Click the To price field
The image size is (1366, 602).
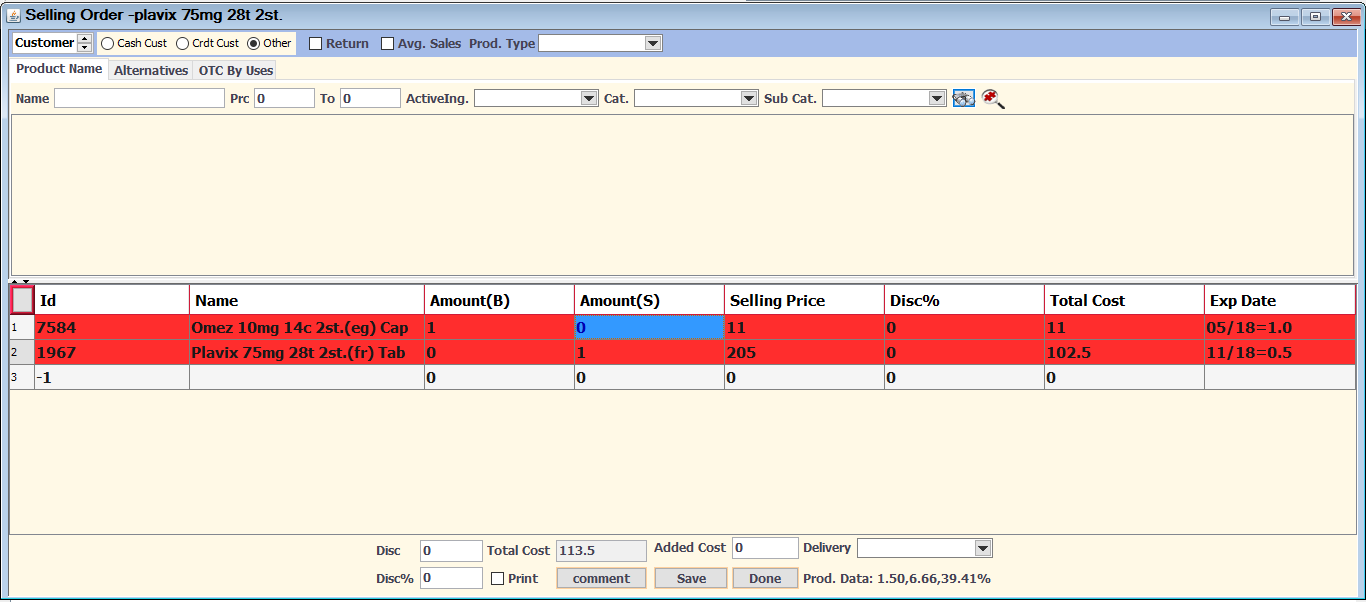(370, 98)
